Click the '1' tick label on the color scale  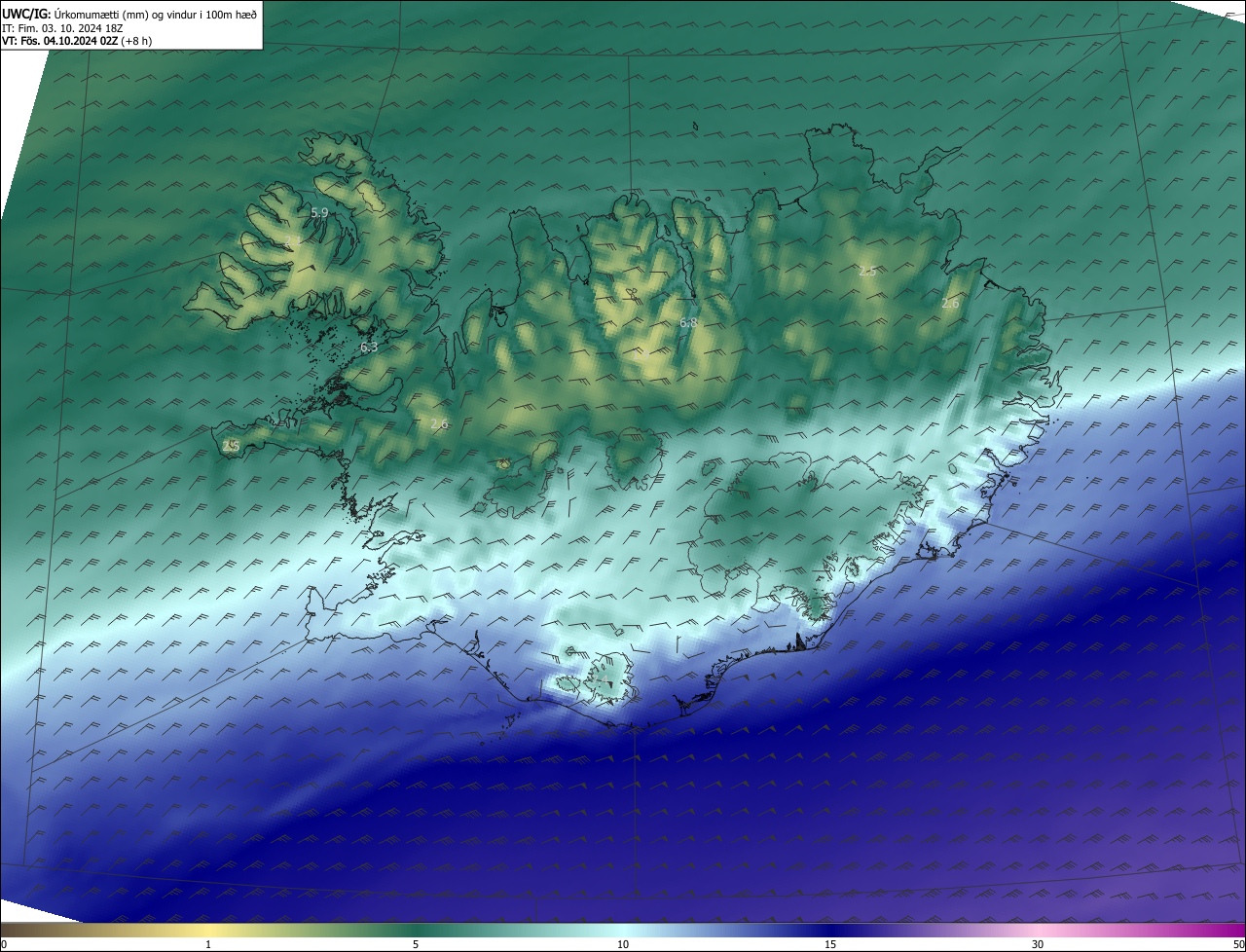[x=208, y=944]
